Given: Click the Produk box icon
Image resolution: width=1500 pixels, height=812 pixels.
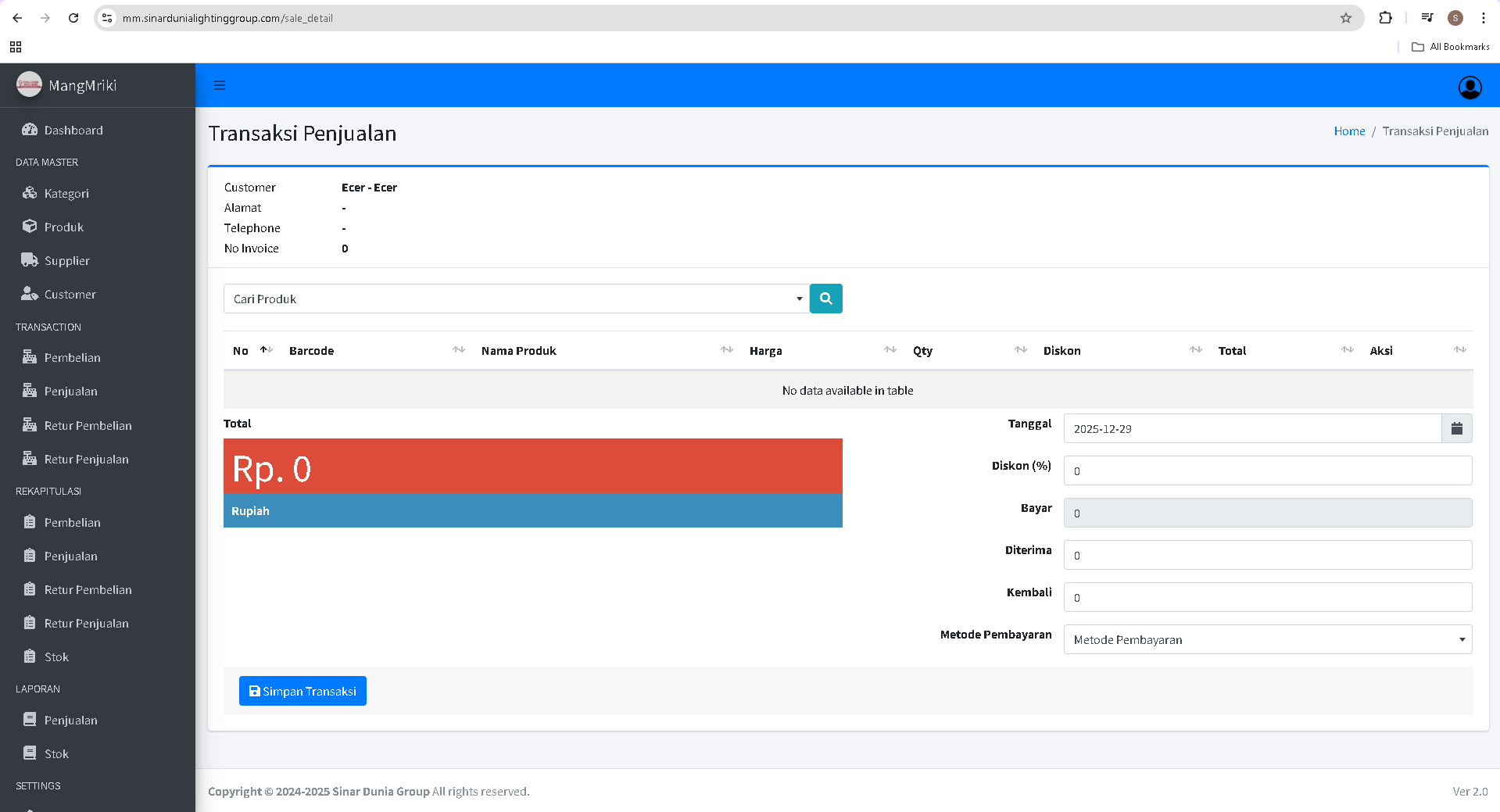Looking at the screenshot, I should pyautogui.click(x=30, y=227).
